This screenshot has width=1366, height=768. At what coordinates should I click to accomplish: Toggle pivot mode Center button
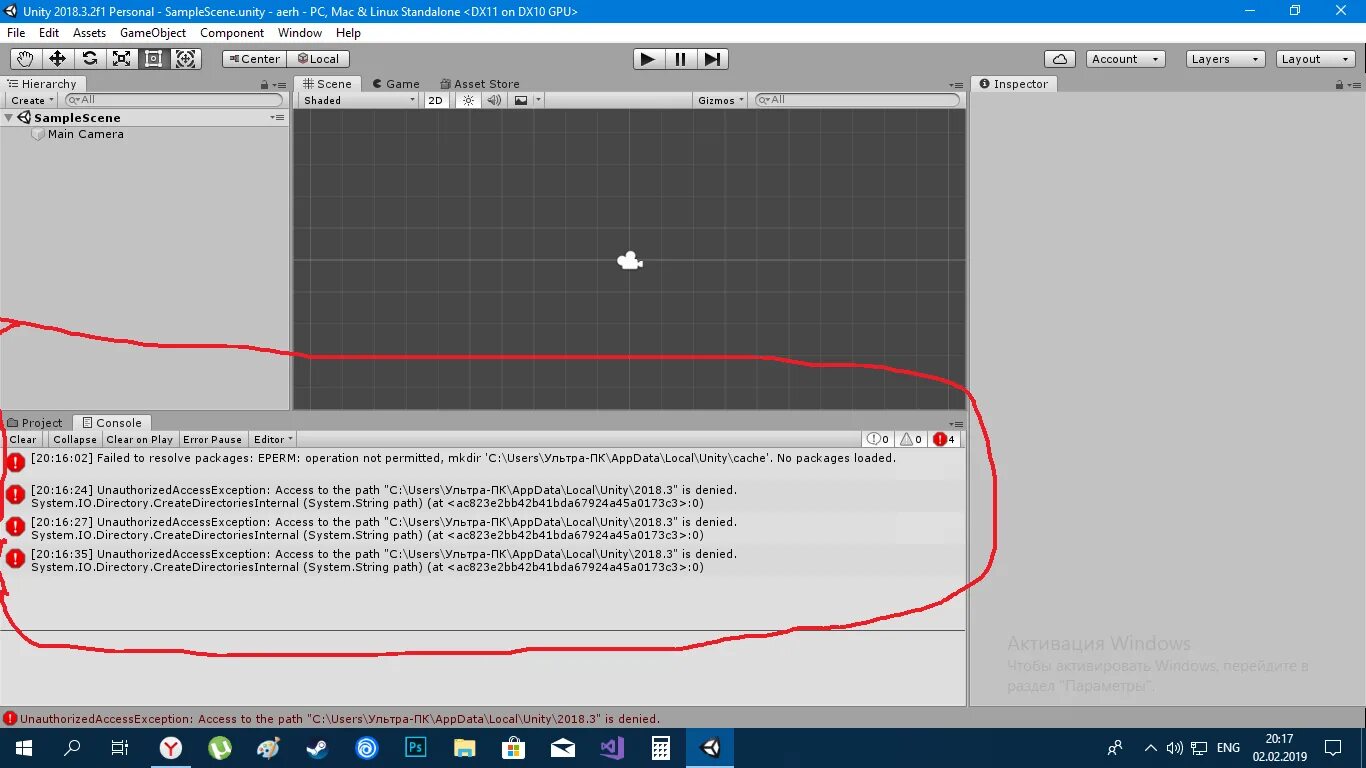click(254, 59)
